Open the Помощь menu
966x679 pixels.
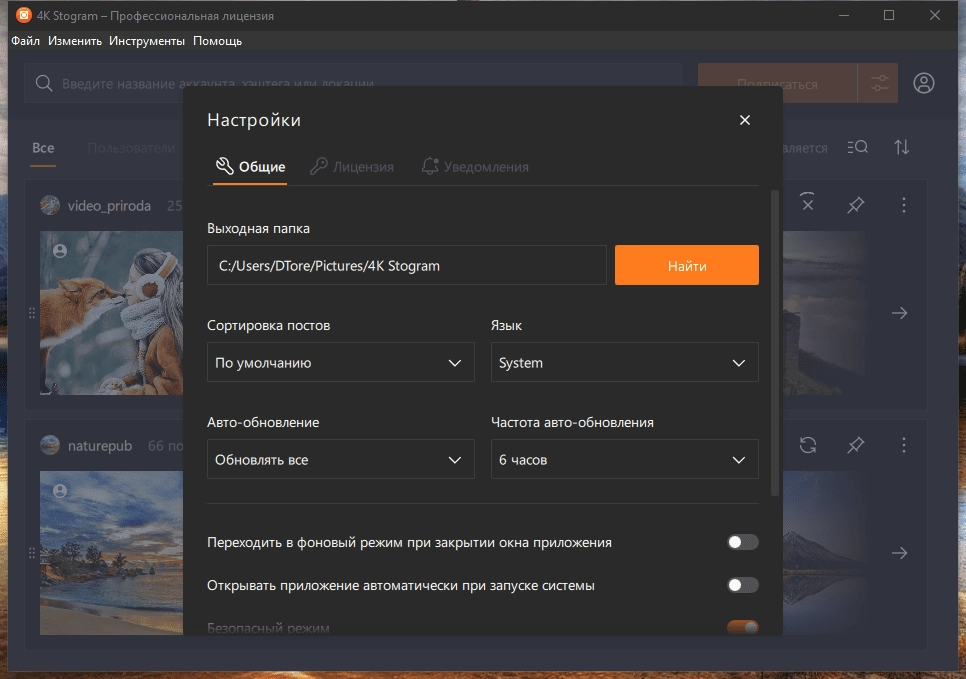point(217,41)
